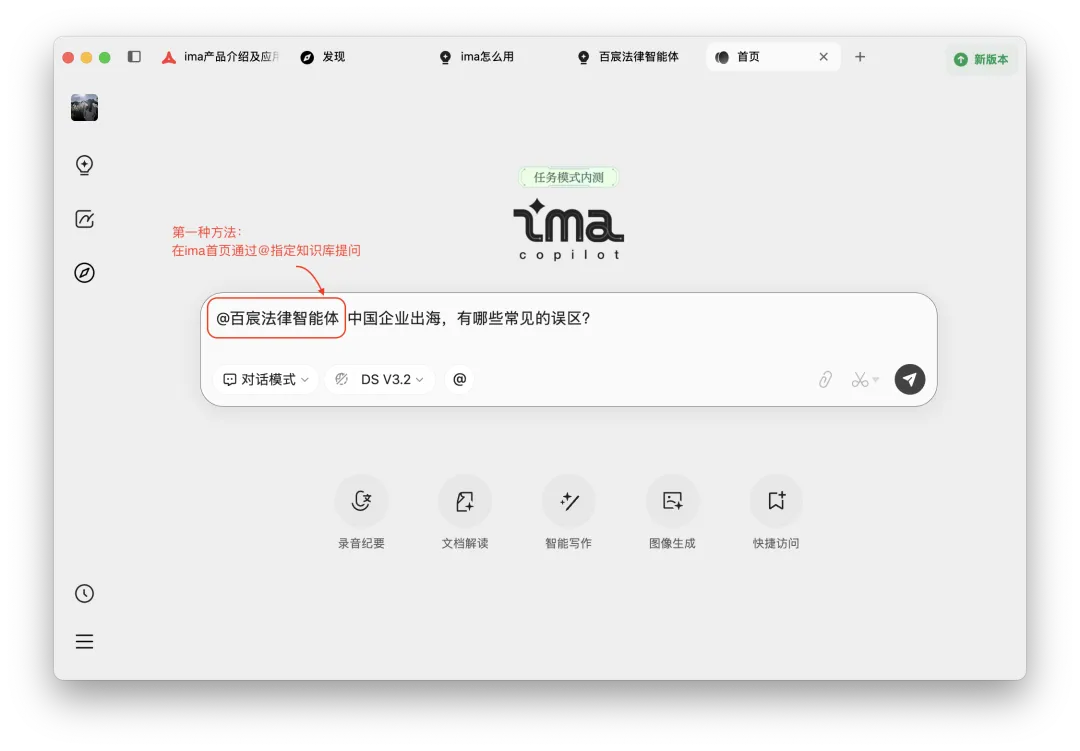The width and height of the screenshot is (1080, 751).
Task: Switch to the ima怎么用 tab
Action: 477,56
